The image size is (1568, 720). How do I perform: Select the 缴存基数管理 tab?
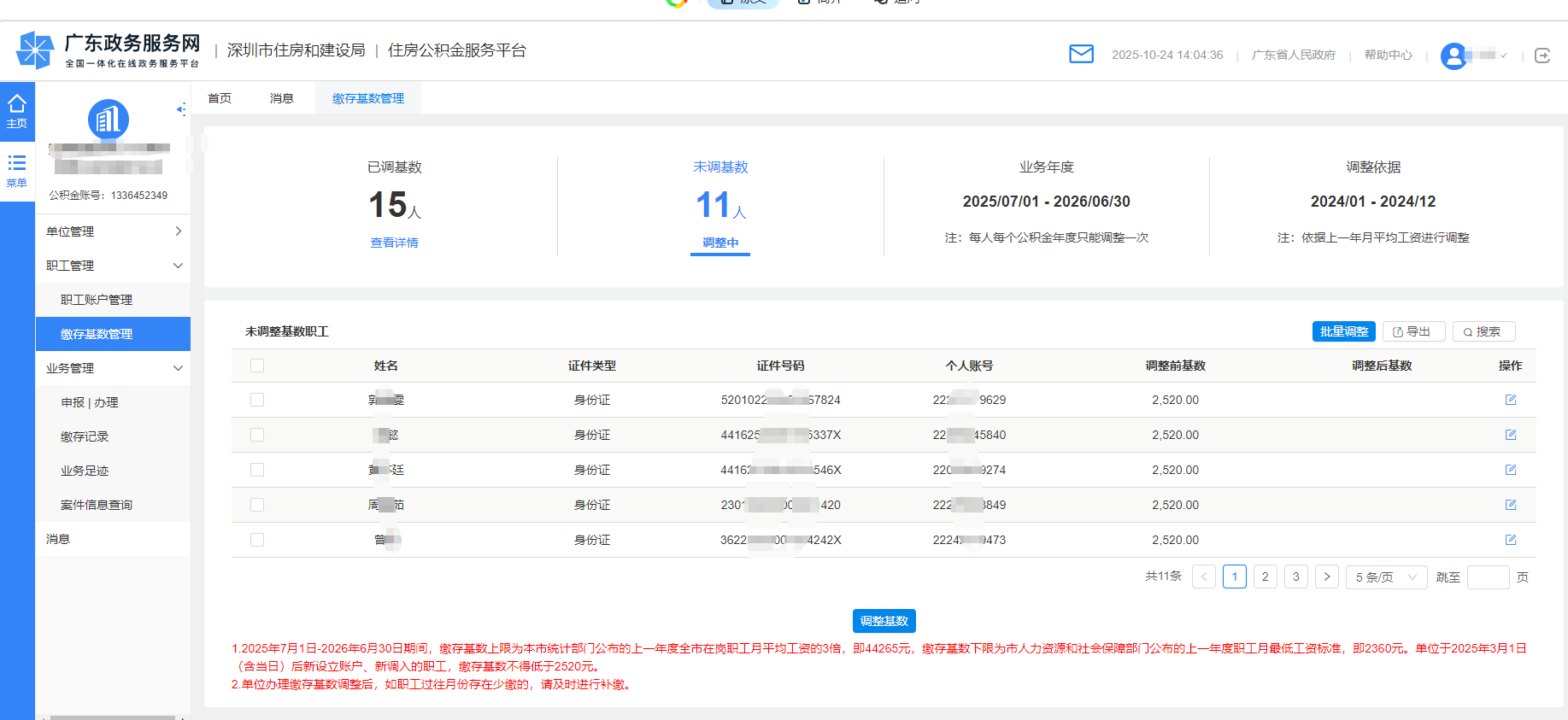(368, 98)
